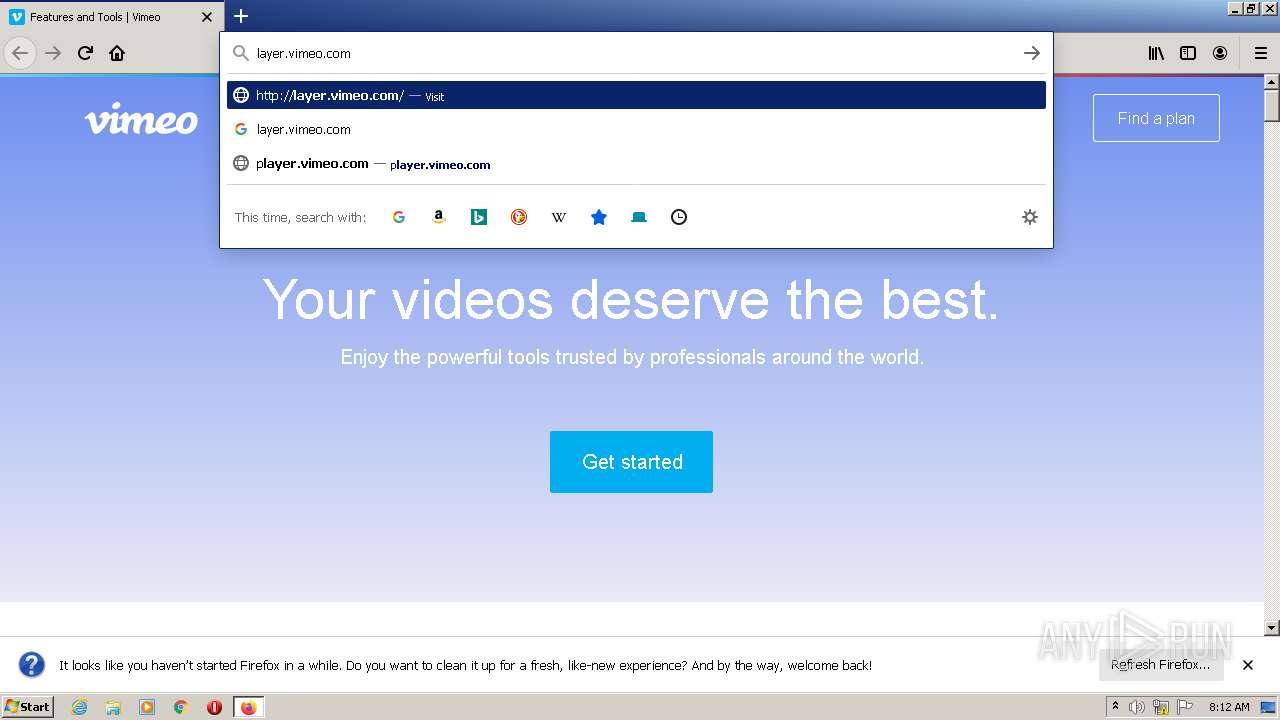This screenshot has height=720, width=1280.
Task: Open a new tab with plus button
Action: 241,16
